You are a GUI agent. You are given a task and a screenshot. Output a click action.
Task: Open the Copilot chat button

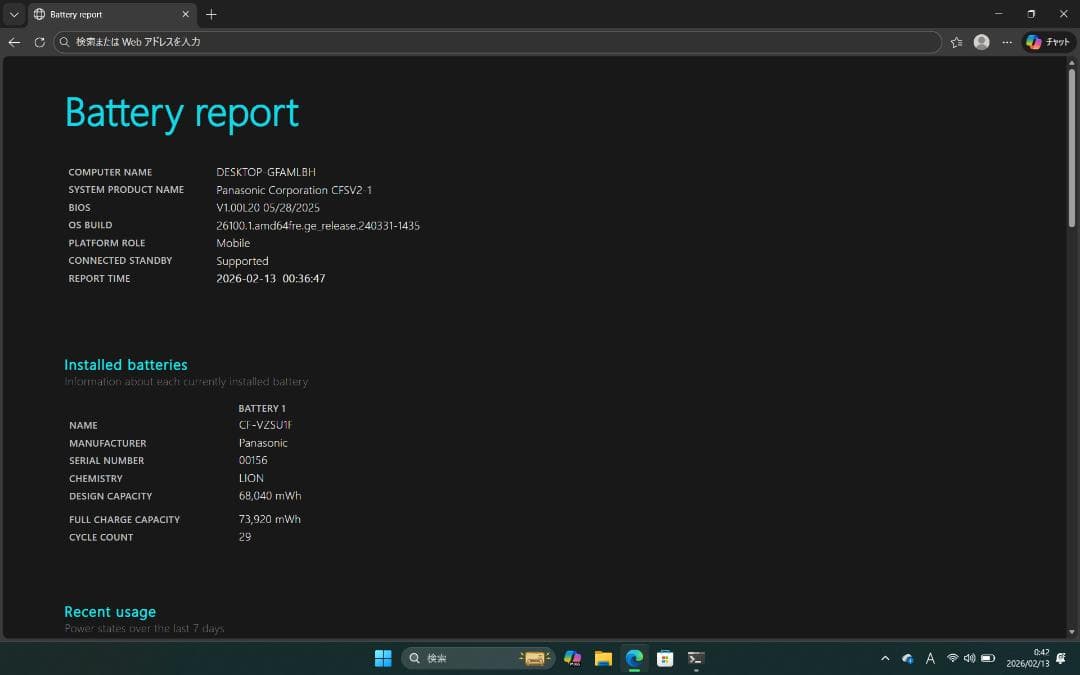pyautogui.click(x=1047, y=42)
